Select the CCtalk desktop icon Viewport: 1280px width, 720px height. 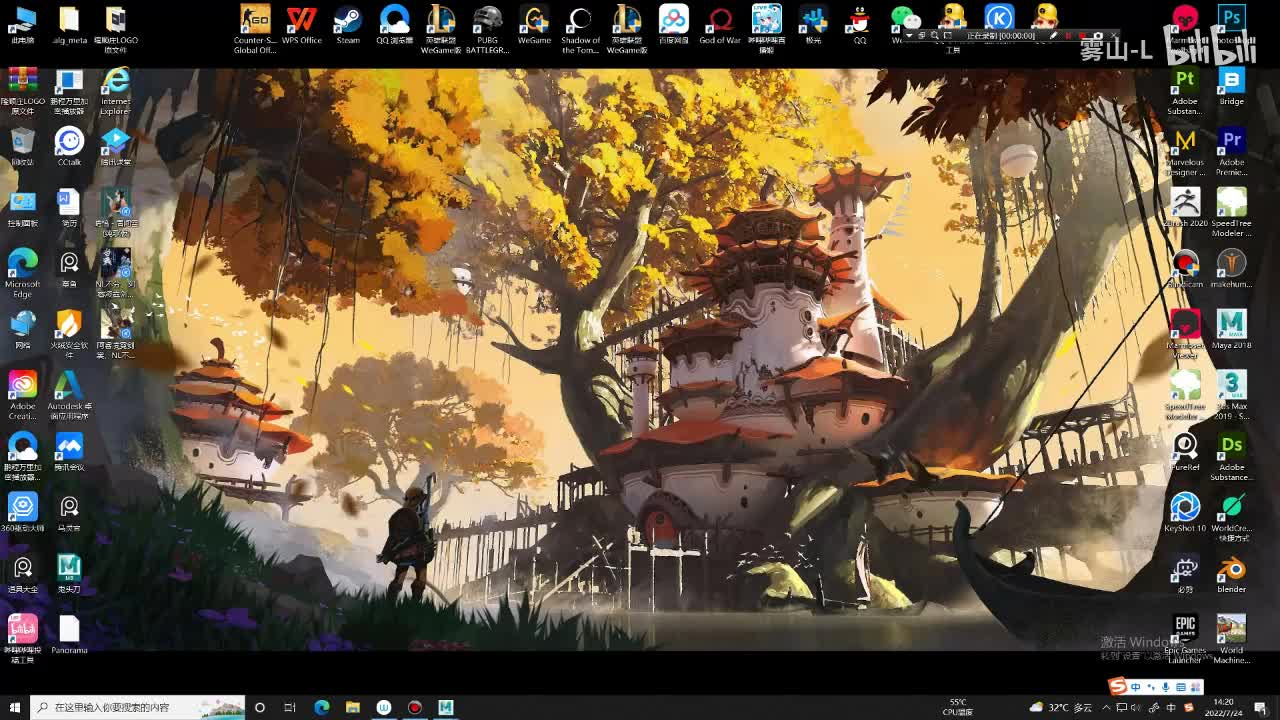[69, 141]
